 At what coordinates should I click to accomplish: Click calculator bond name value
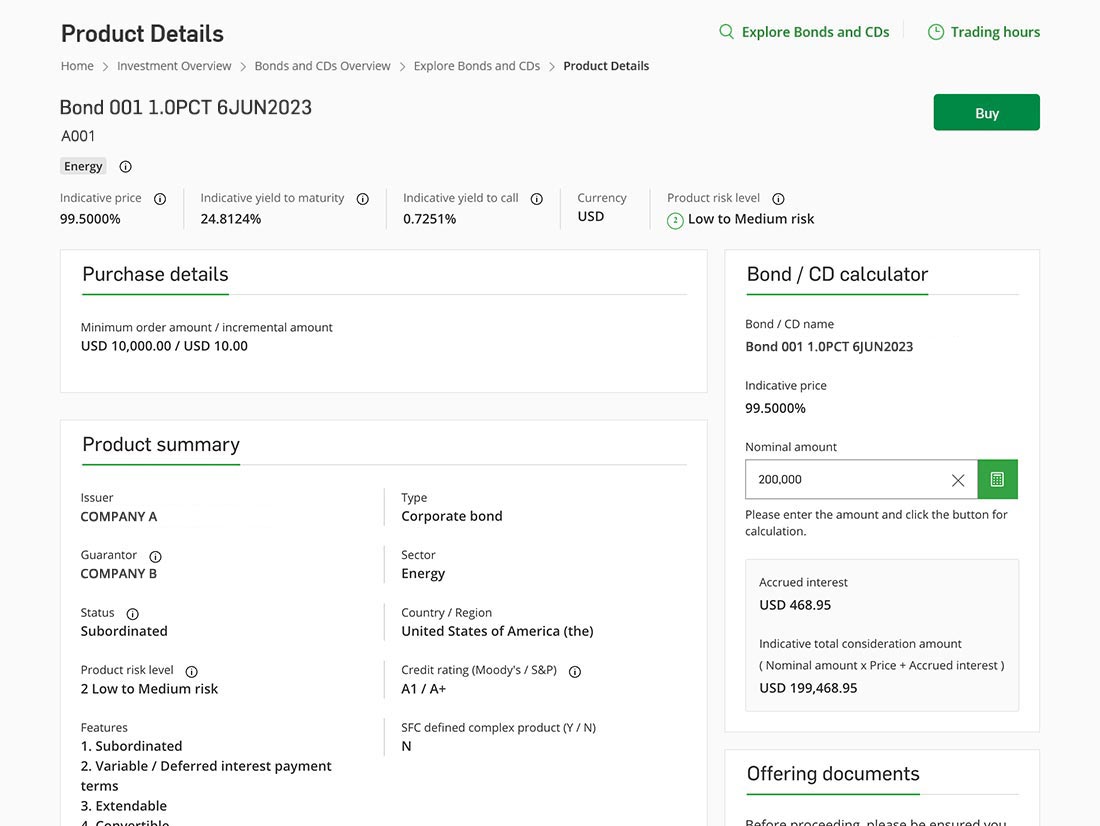[829, 347]
